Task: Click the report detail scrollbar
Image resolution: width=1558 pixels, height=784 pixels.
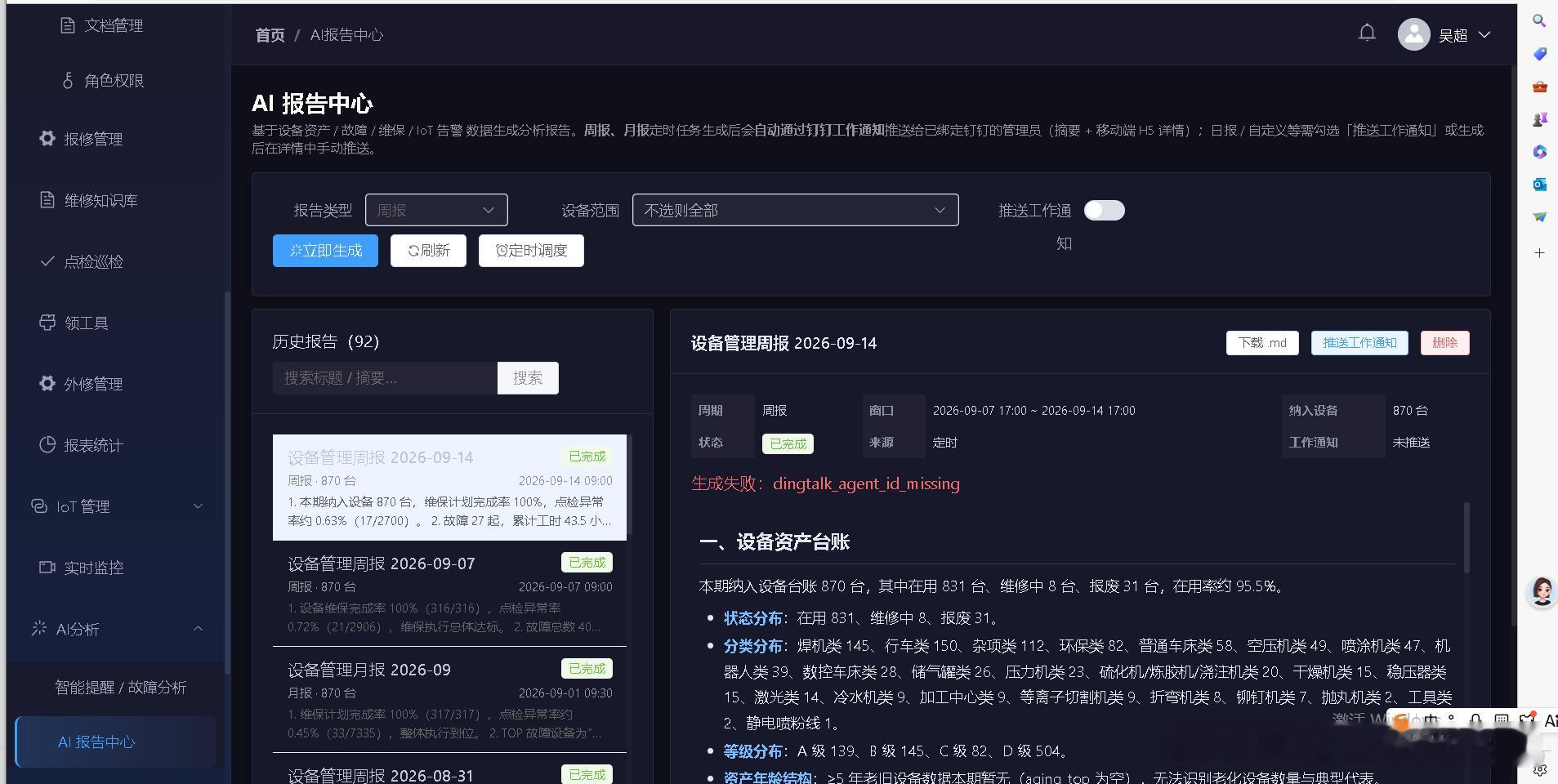Action: click(1466, 537)
